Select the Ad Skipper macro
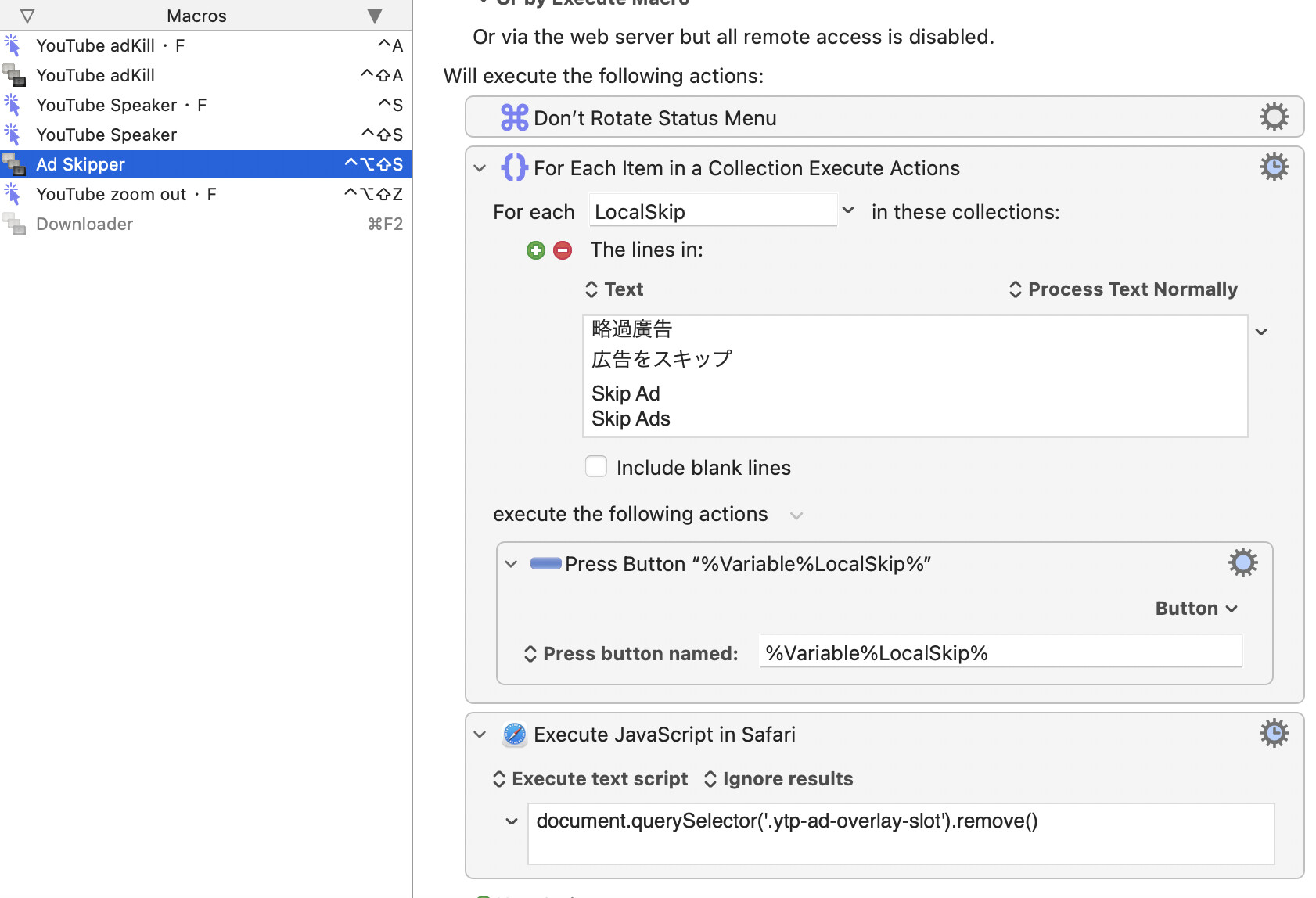 tap(206, 164)
